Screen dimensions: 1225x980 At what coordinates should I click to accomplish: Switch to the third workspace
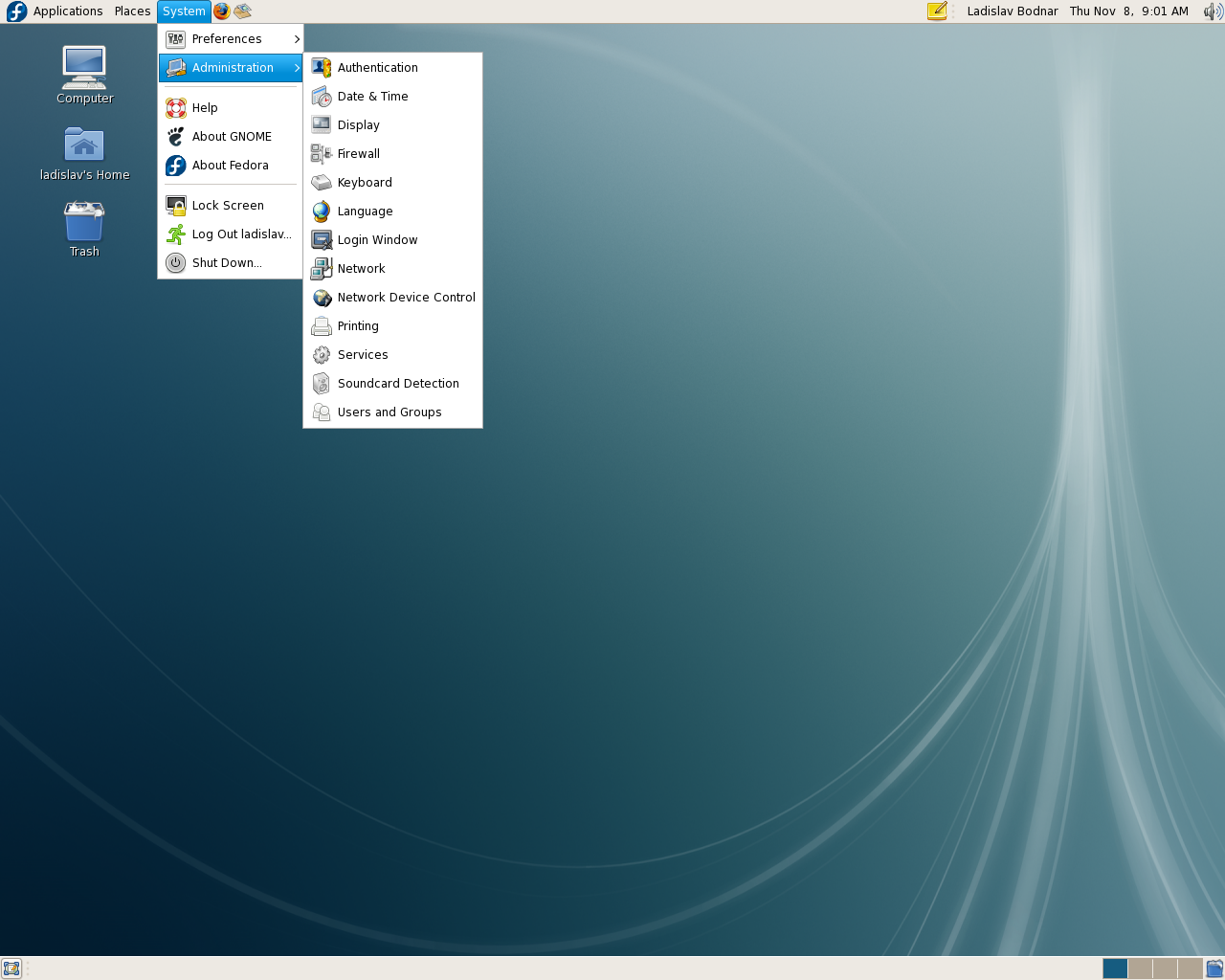tap(1165, 969)
